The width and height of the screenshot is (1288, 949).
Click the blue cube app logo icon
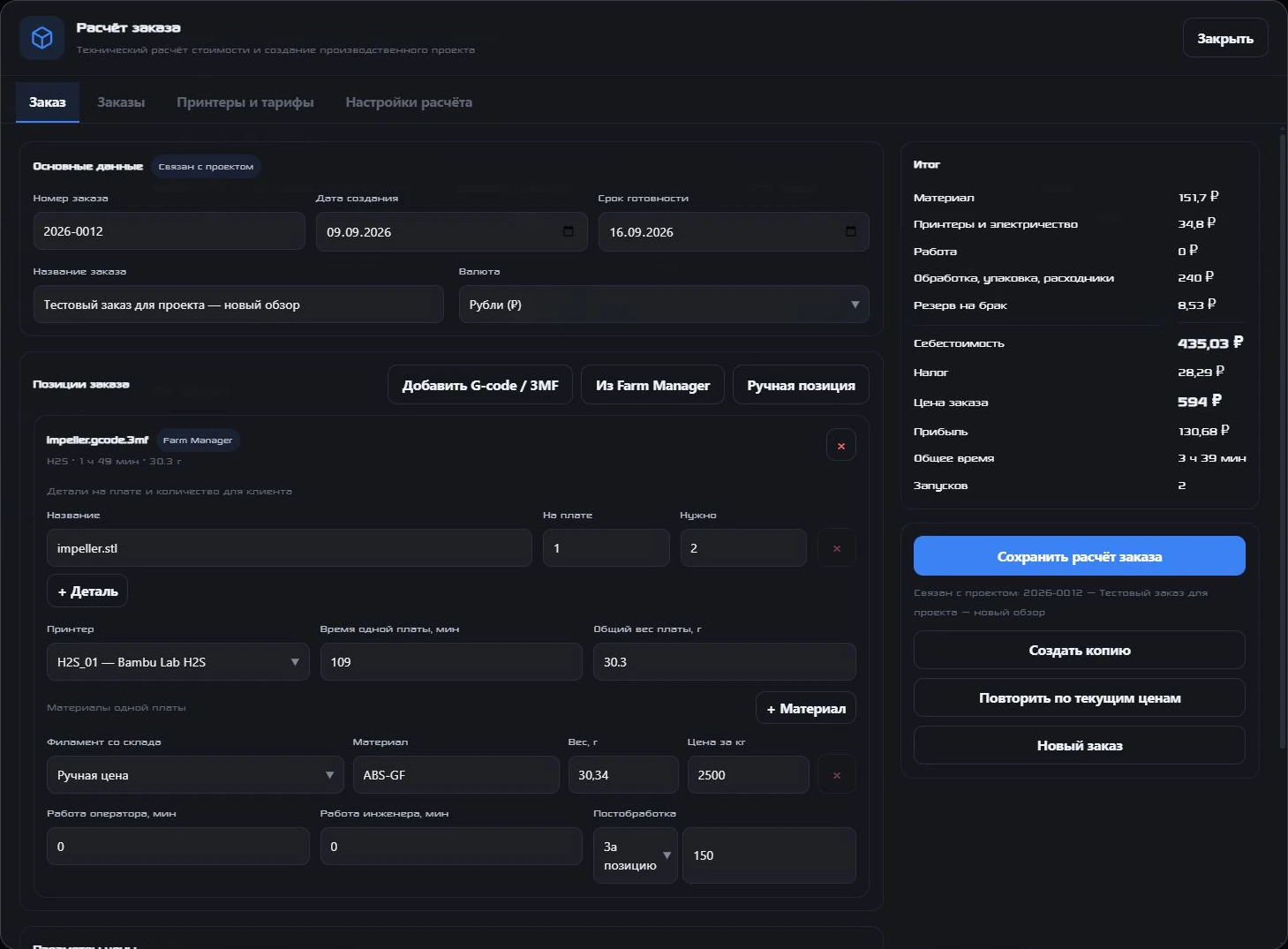tap(41, 38)
